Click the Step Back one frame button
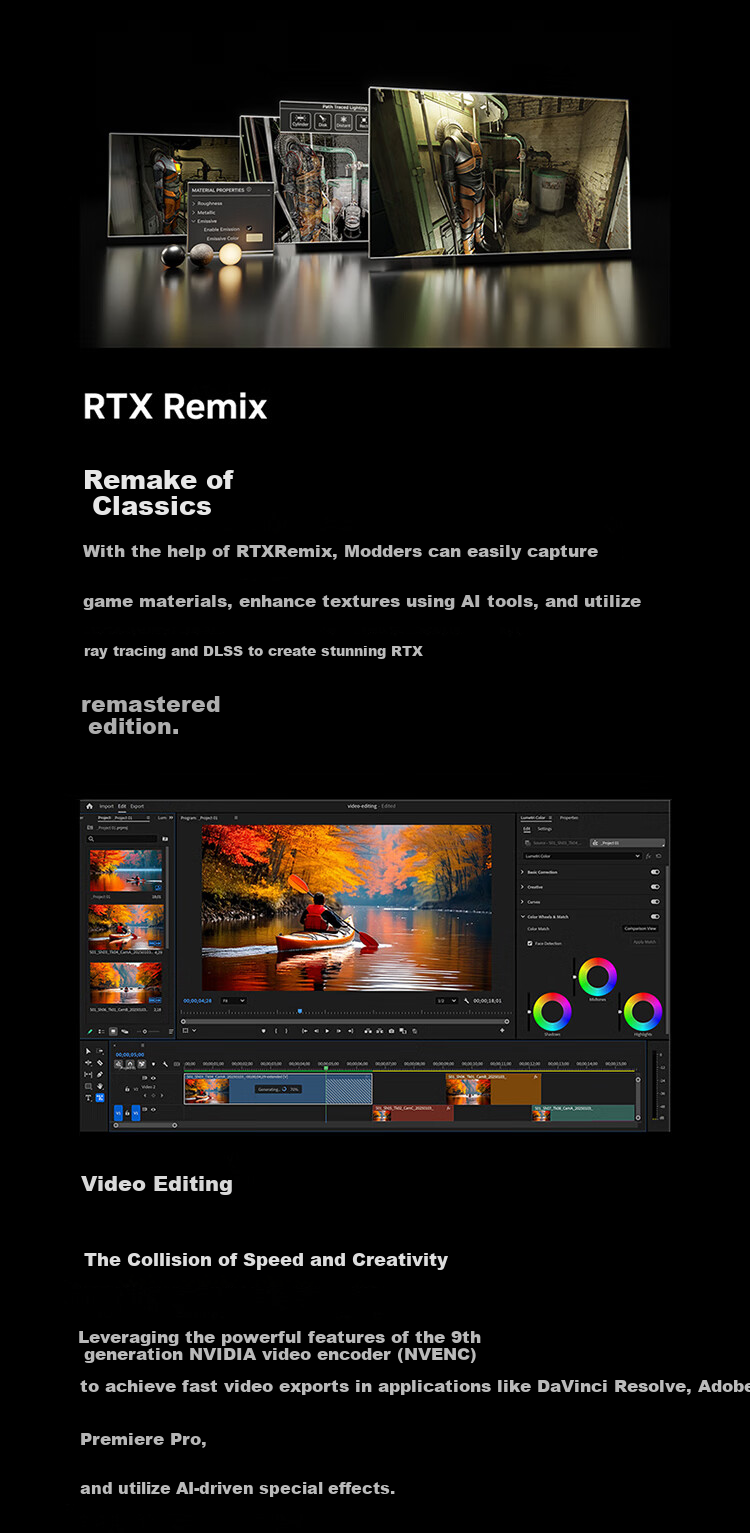Screen dimensions: 750x1533 tap(316, 1030)
